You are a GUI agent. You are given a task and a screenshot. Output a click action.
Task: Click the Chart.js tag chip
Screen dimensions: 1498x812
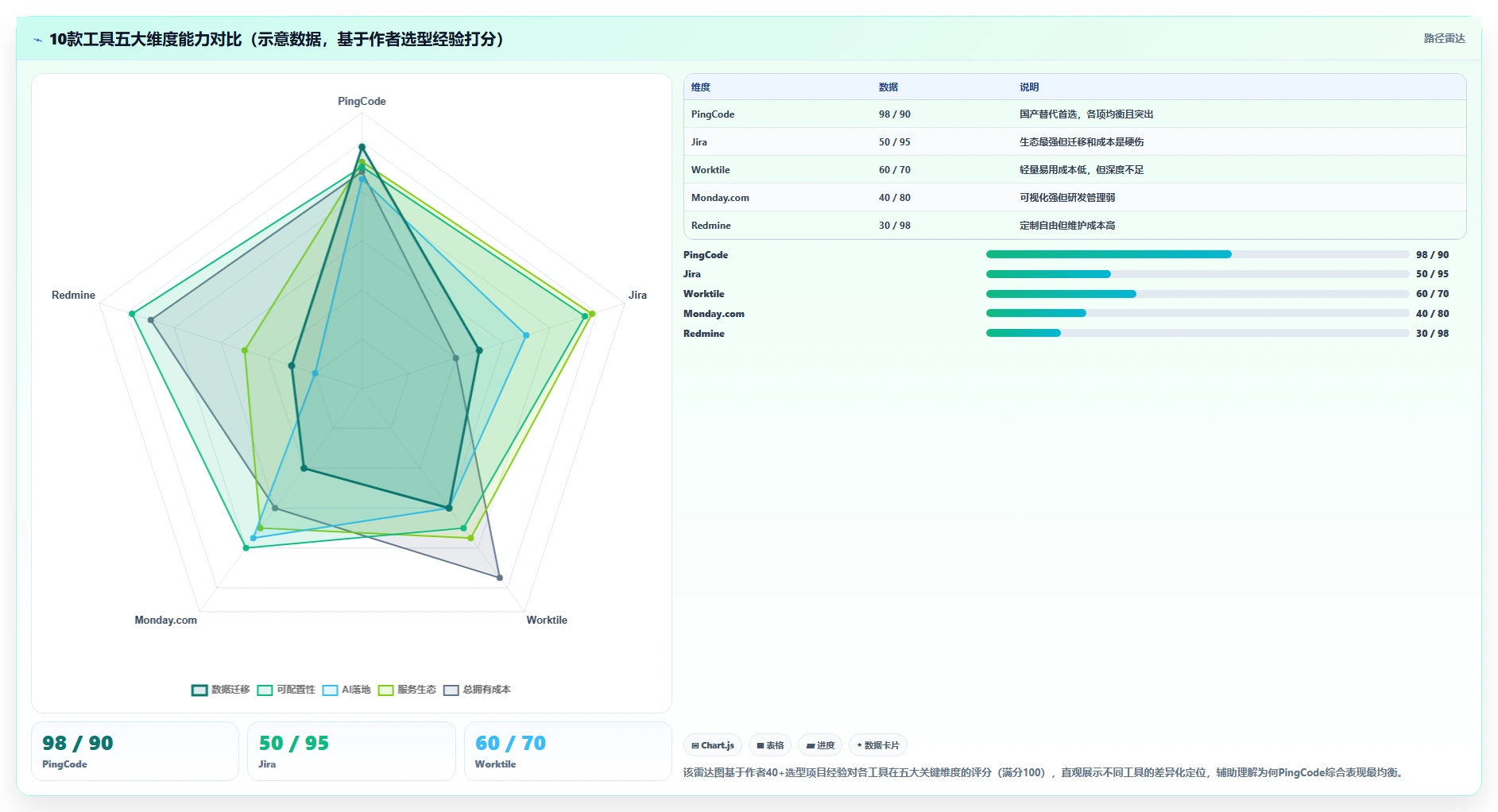(x=713, y=745)
